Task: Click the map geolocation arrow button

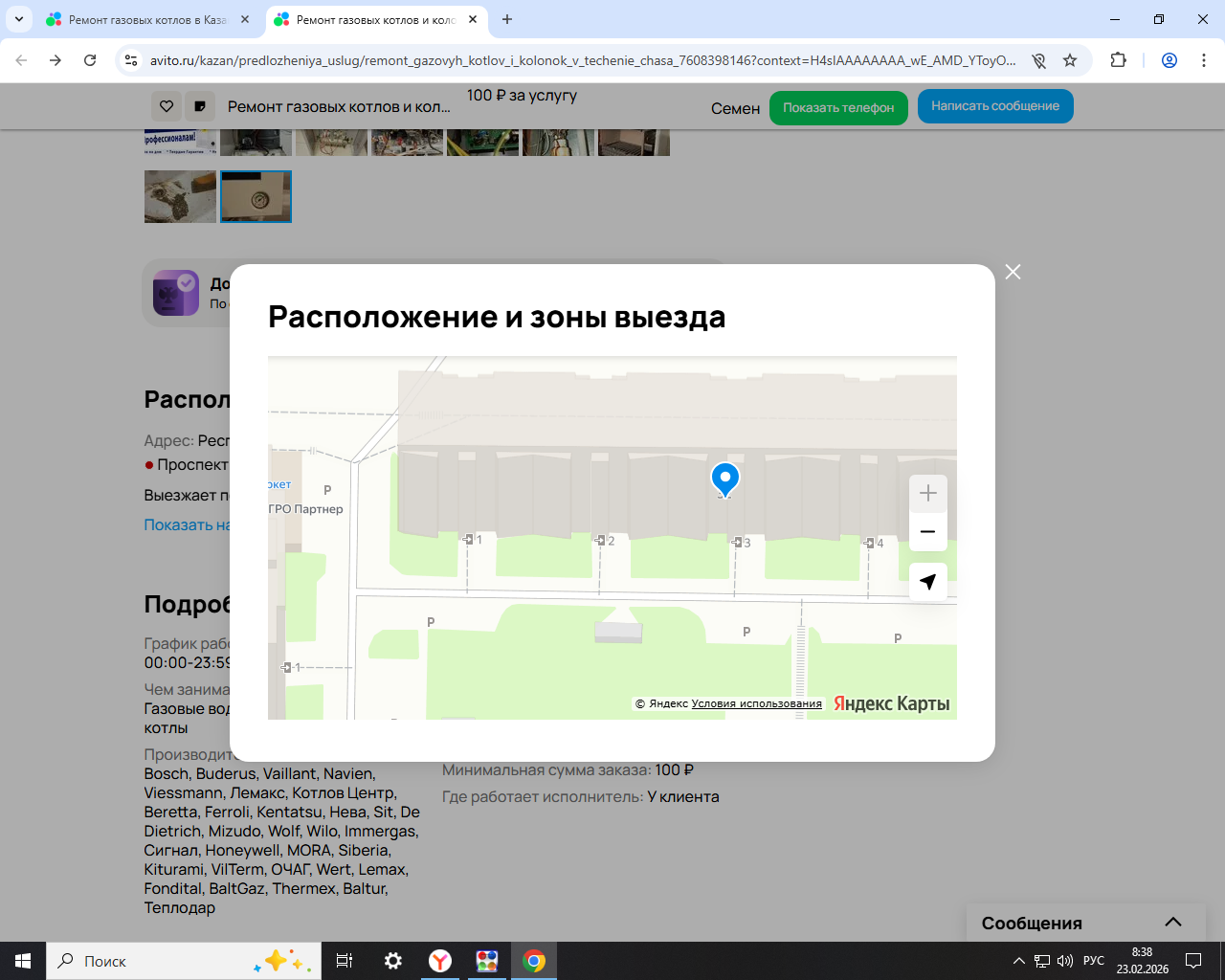Action: pos(927,582)
